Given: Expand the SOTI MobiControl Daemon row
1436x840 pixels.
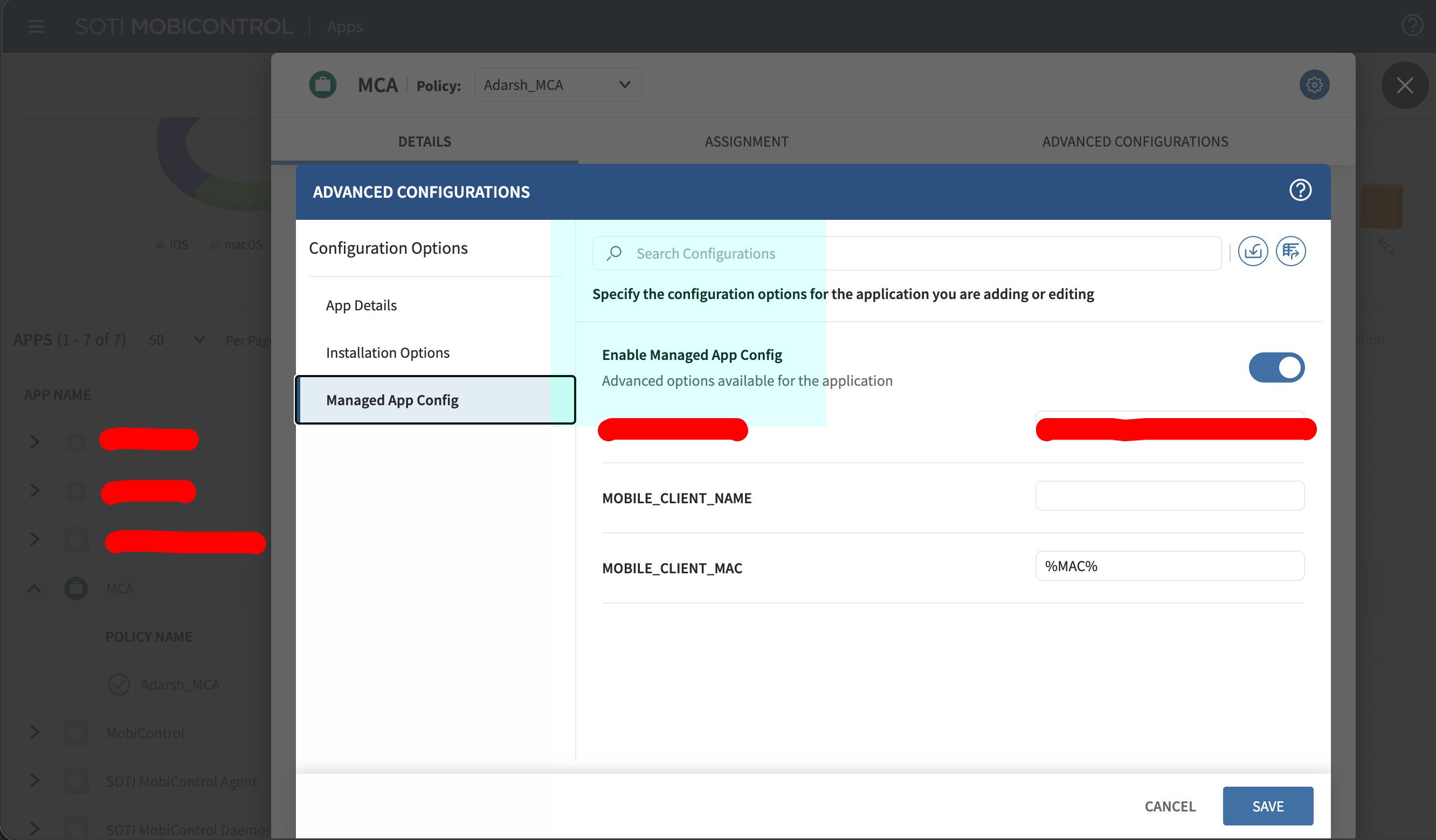Looking at the screenshot, I should (x=34, y=829).
